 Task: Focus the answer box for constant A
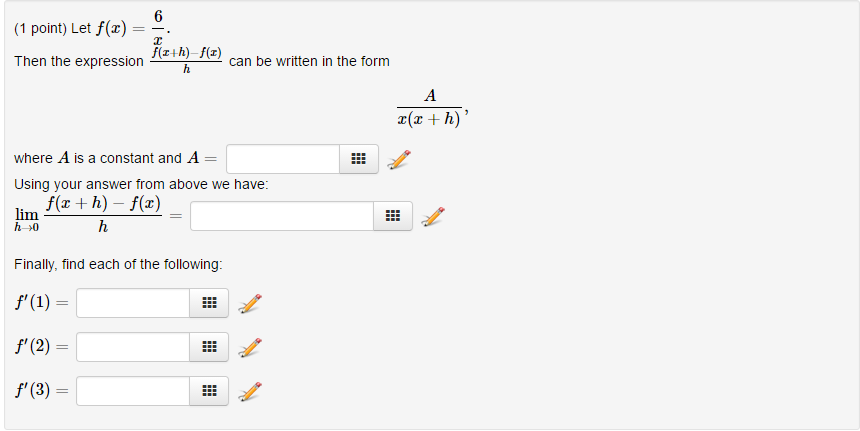tap(283, 159)
